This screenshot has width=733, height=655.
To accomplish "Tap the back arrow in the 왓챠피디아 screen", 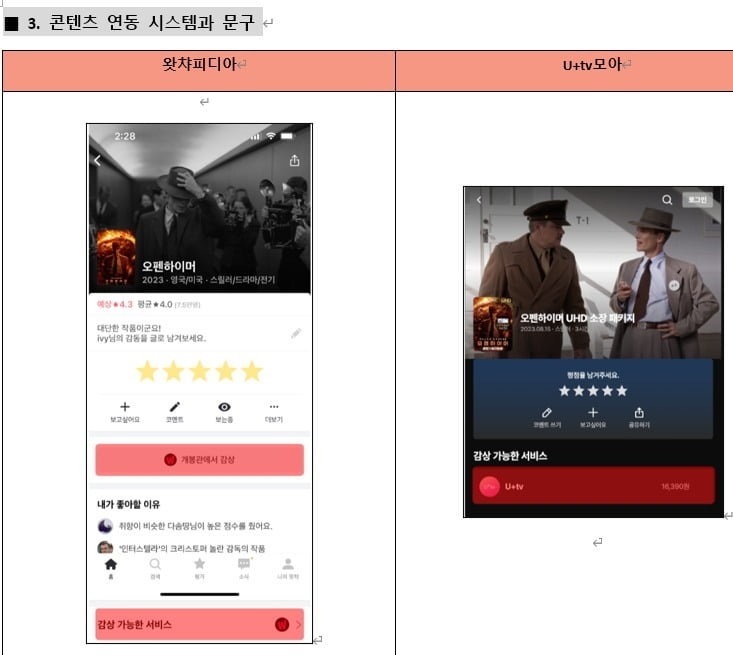I will coord(98,160).
